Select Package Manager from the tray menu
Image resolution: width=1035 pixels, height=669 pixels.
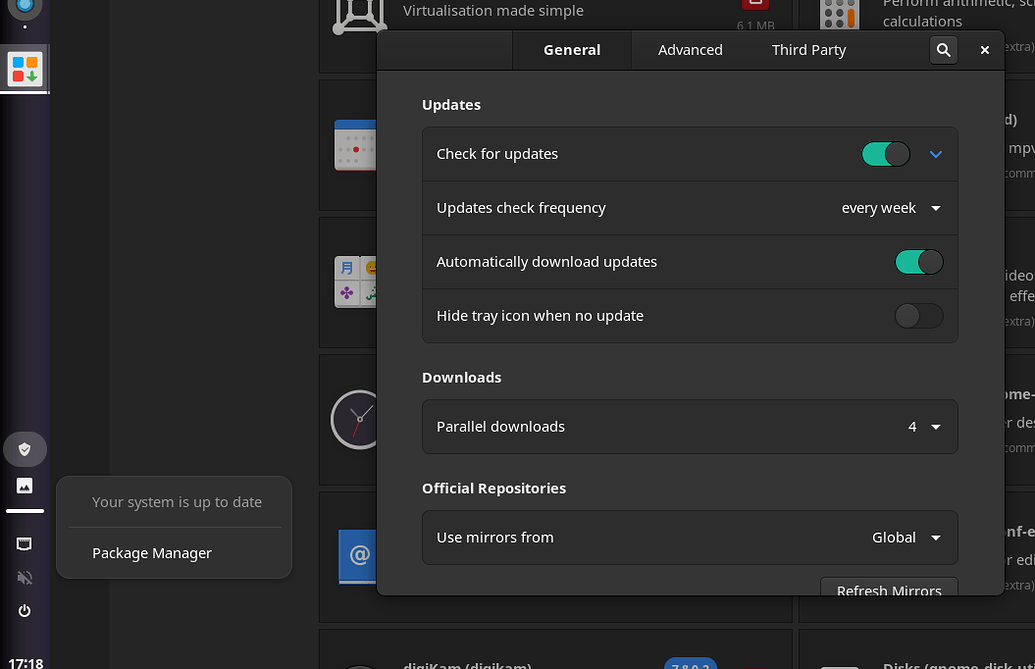point(151,553)
